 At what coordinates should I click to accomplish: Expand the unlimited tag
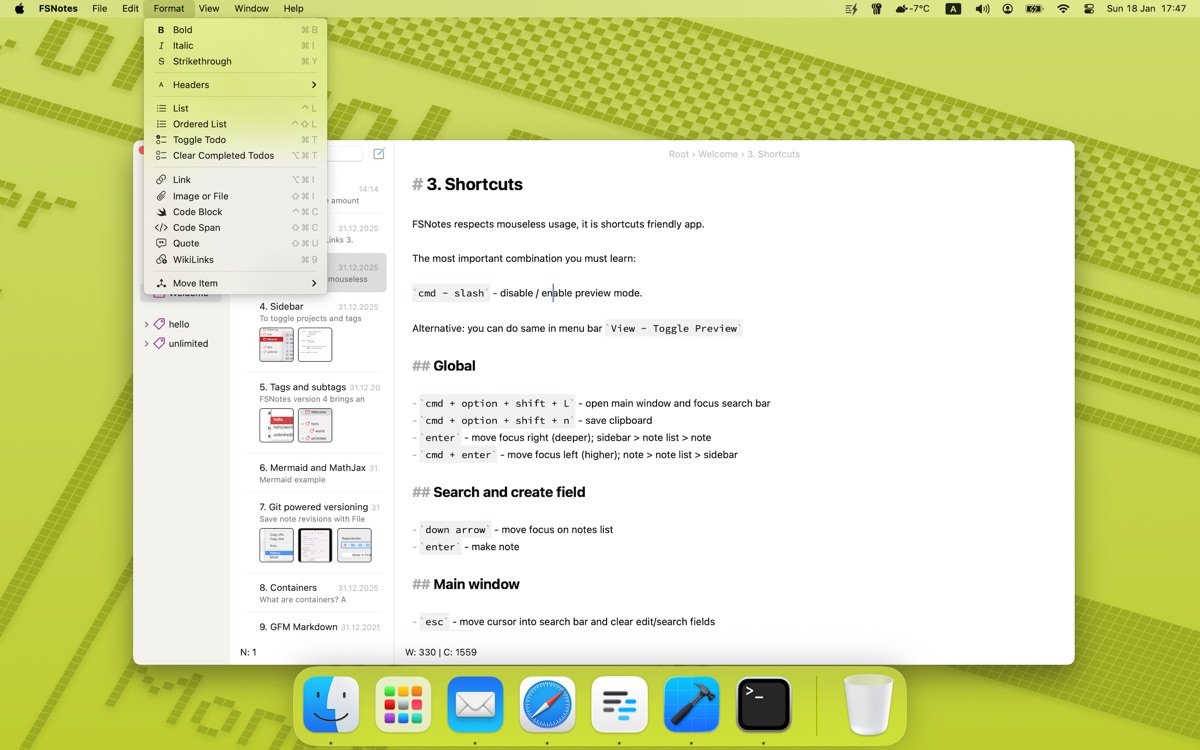(146, 343)
